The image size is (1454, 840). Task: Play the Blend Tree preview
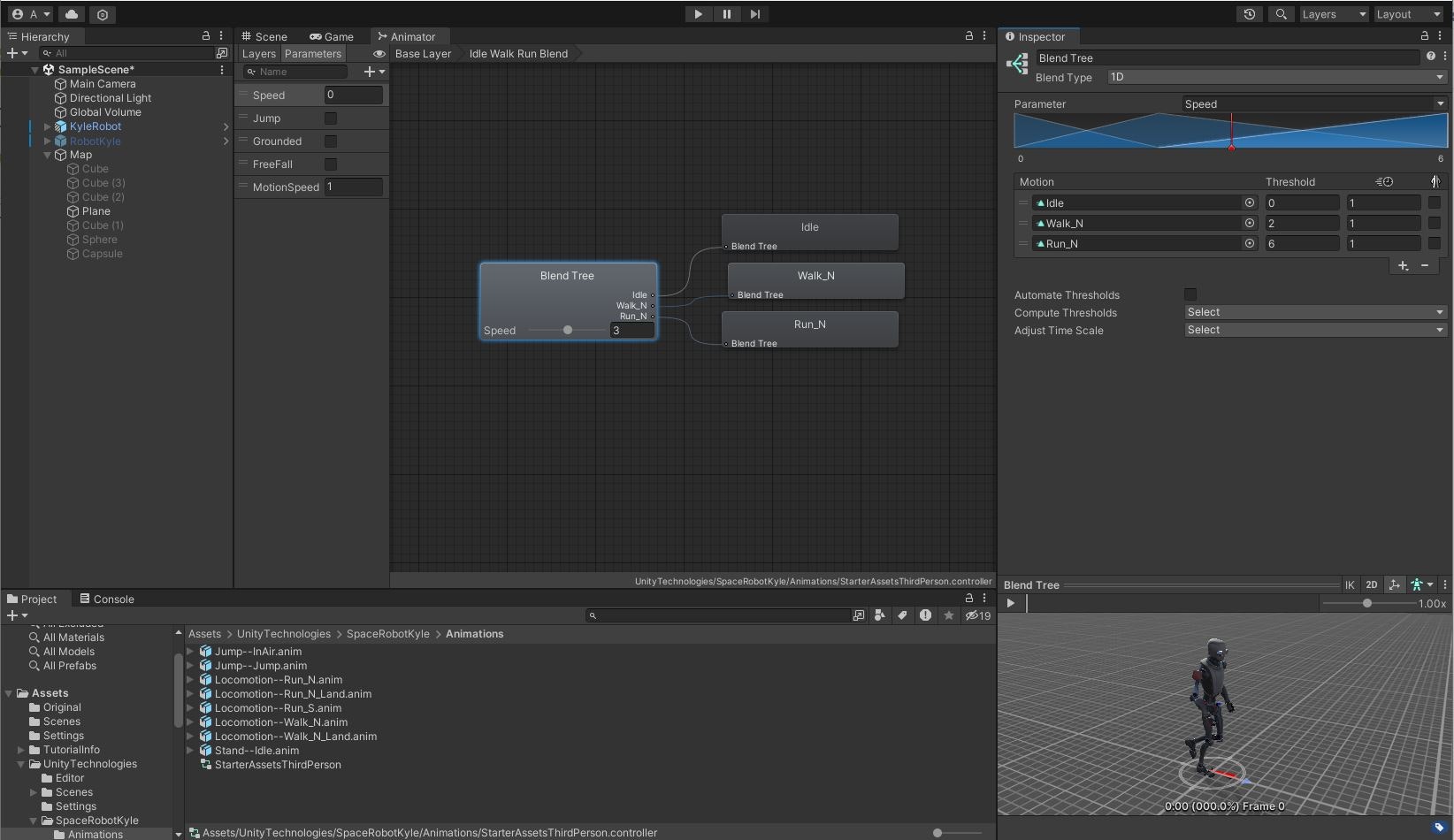(x=1010, y=603)
